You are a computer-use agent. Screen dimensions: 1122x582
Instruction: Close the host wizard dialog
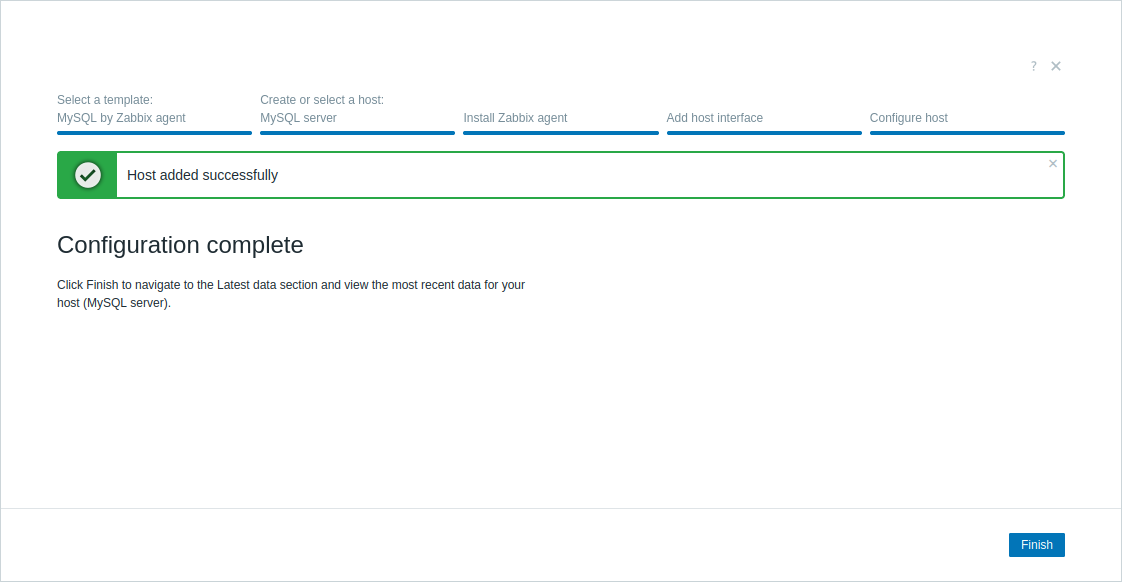1055,66
